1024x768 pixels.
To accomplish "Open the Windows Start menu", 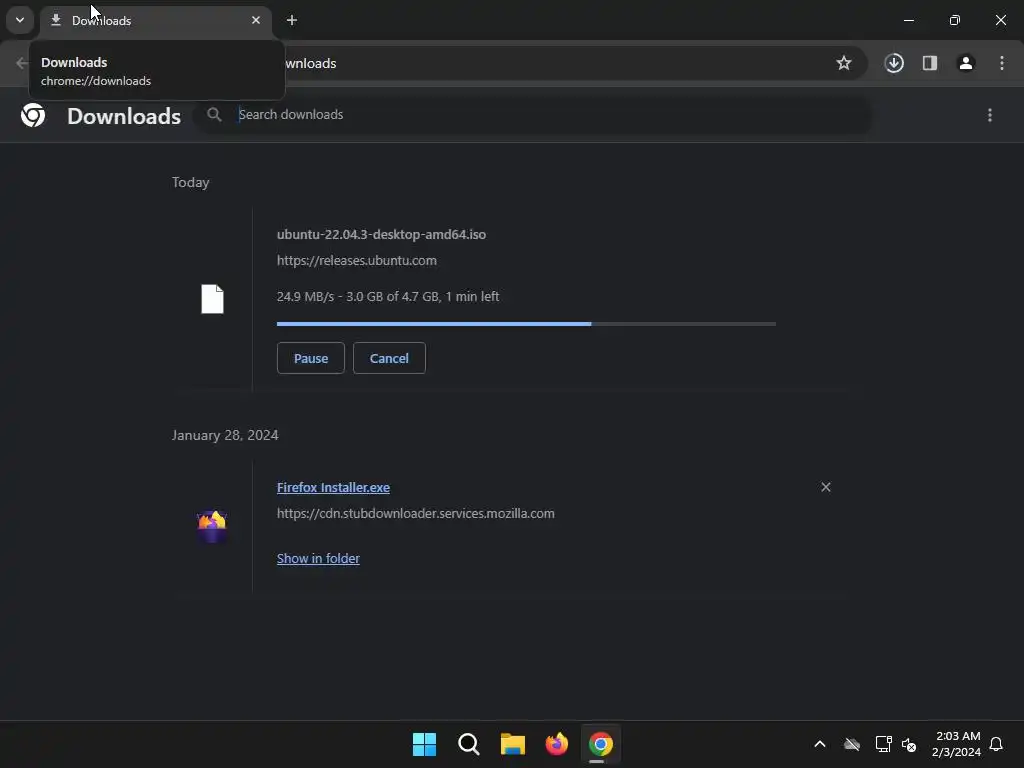I will click(424, 744).
